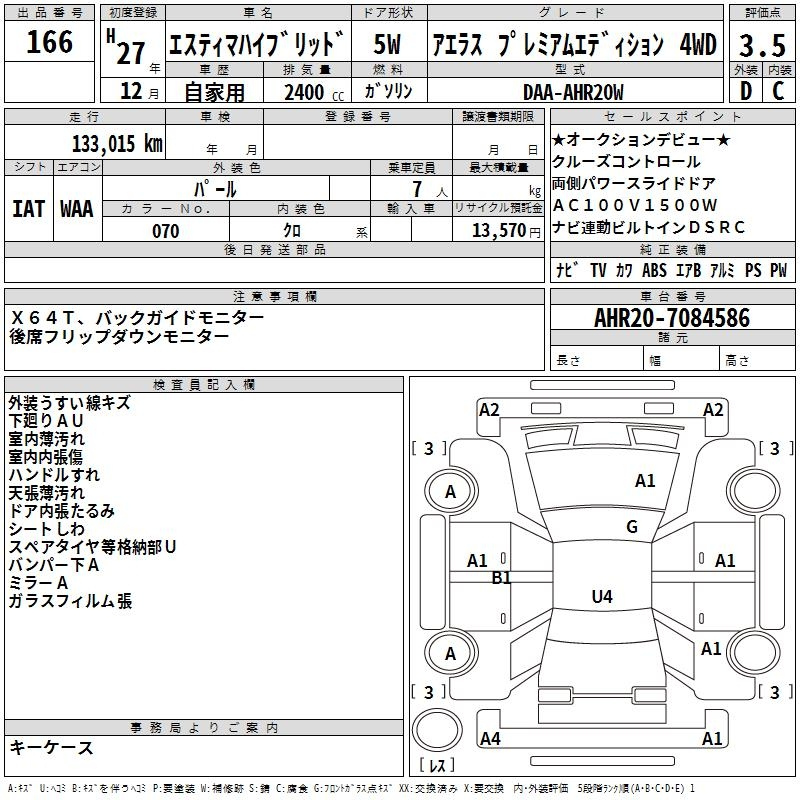Select the A4 rear bumper scratch mark

click(x=490, y=739)
